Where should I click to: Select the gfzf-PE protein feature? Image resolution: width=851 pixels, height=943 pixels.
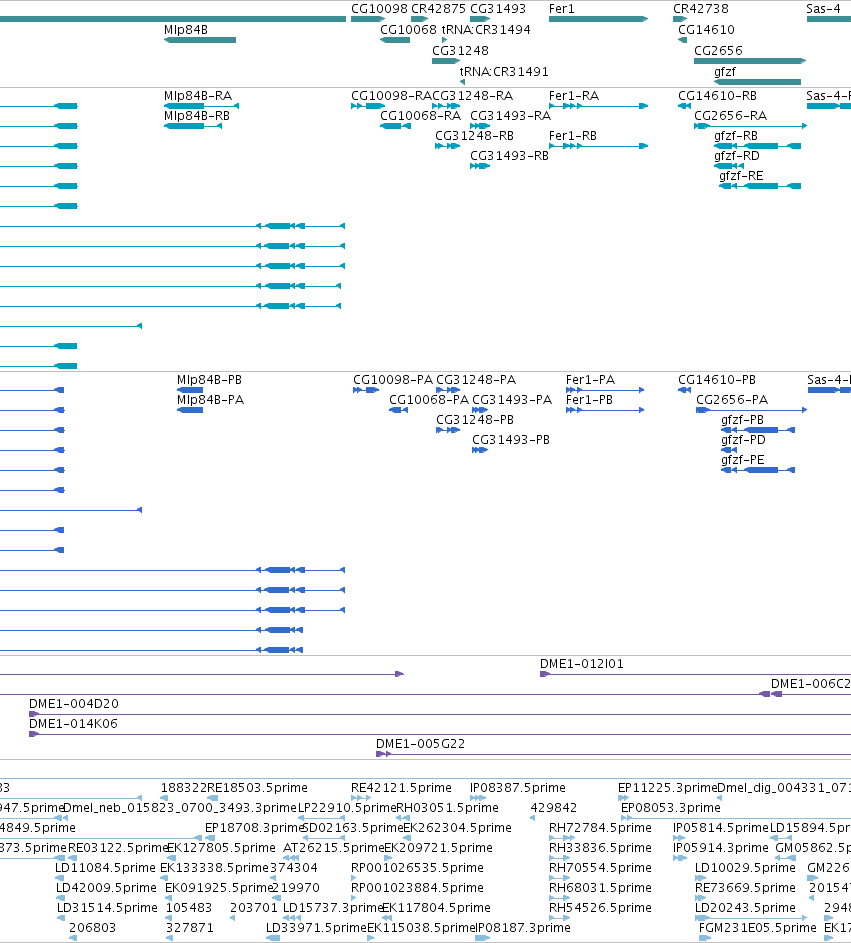tap(758, 470)
